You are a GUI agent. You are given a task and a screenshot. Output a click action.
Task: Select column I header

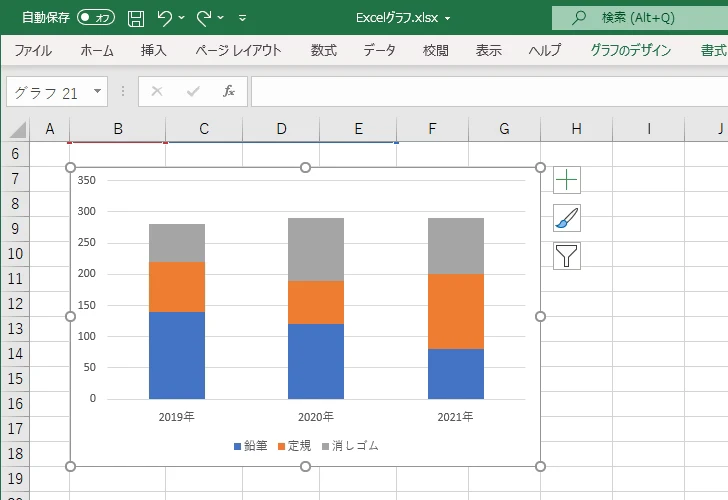[649, 129]
